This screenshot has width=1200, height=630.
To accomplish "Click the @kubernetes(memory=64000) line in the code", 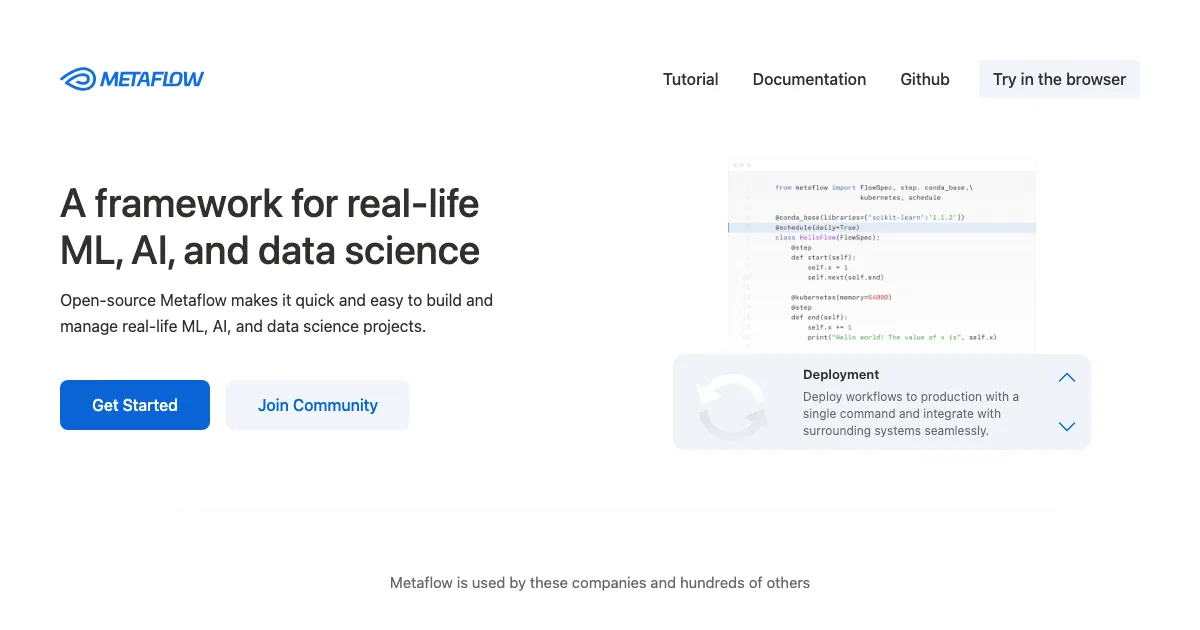I will [x=840, y=297].
